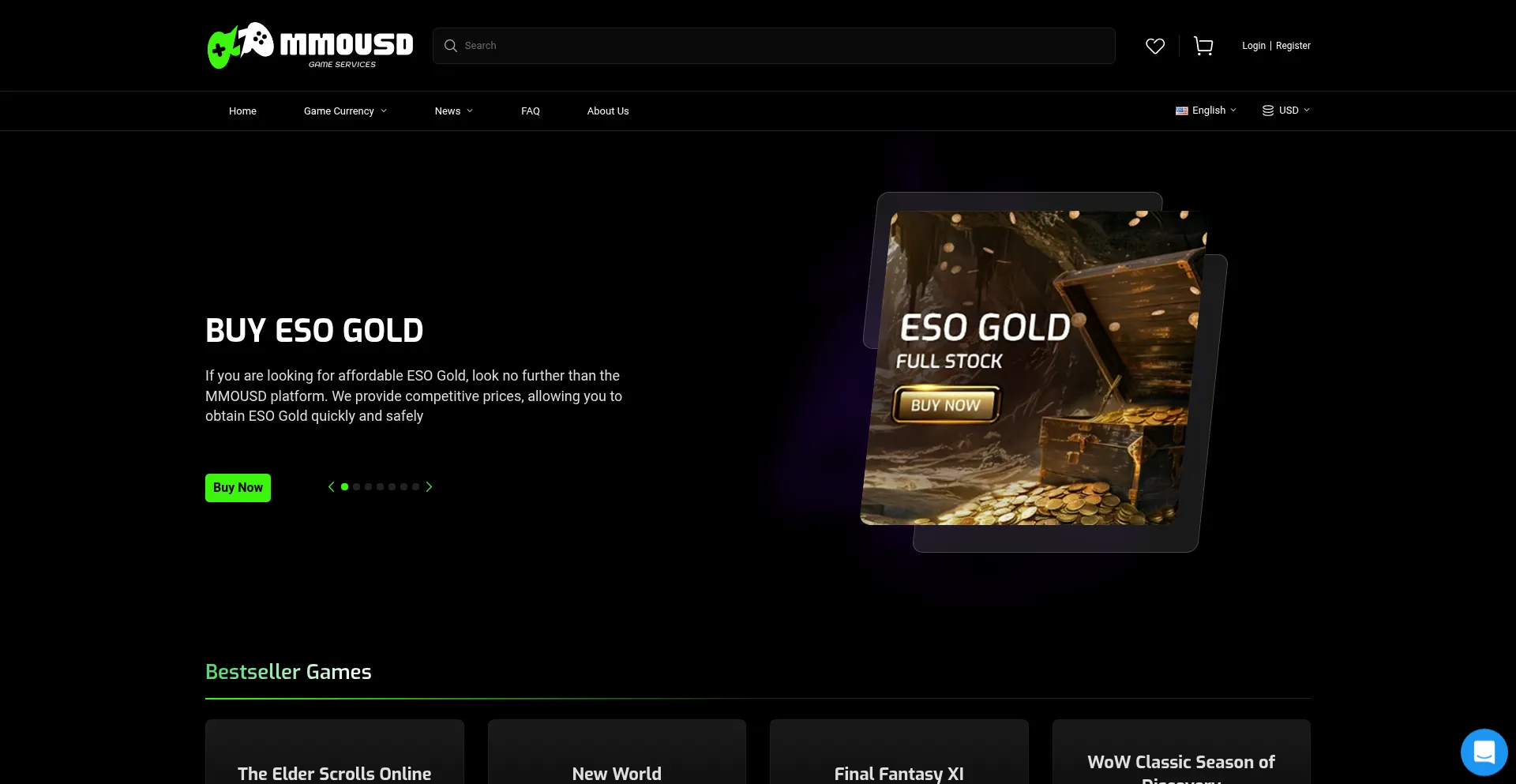
Task: Select the fourth carousel dot
Action: pos(381,487)
